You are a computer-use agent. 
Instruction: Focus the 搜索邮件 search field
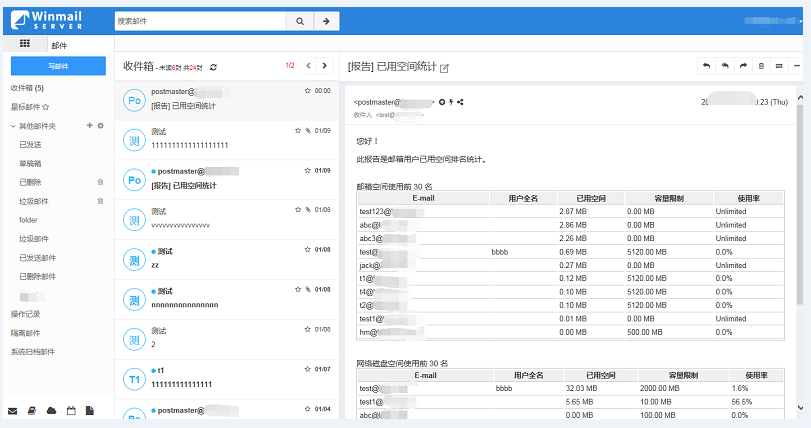click(x=200, y=21)
